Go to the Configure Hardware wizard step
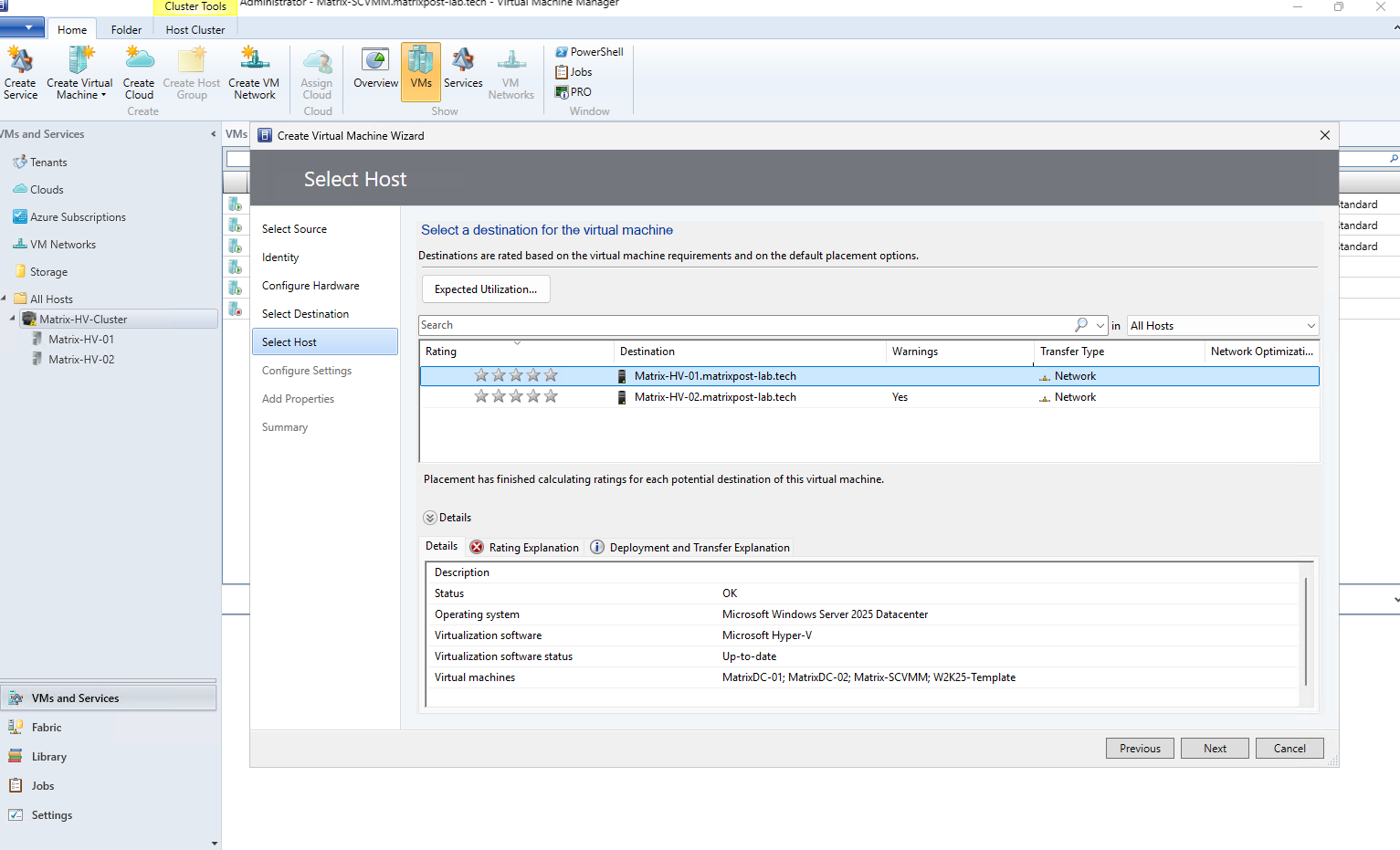 click(311, 286)
